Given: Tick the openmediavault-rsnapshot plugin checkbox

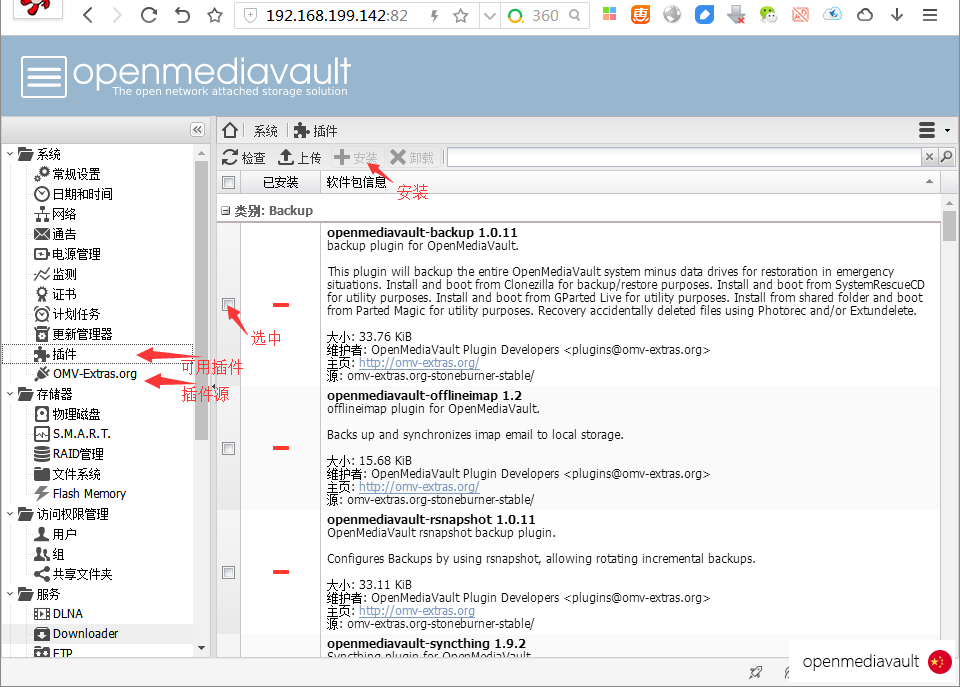Looking at the screenshot, I should (228, 572).
